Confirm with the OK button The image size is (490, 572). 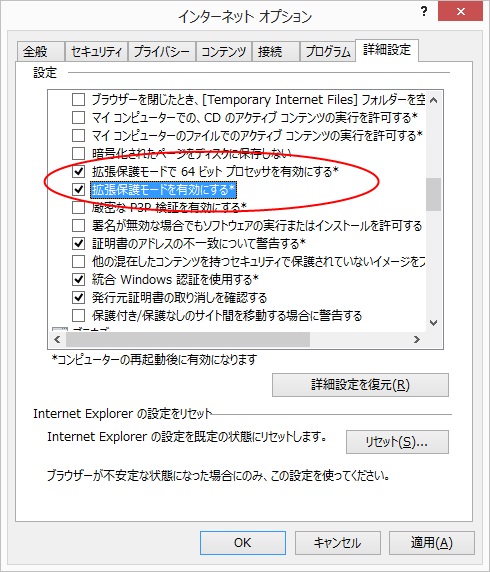pyautogui.click(x=243, y=543)
